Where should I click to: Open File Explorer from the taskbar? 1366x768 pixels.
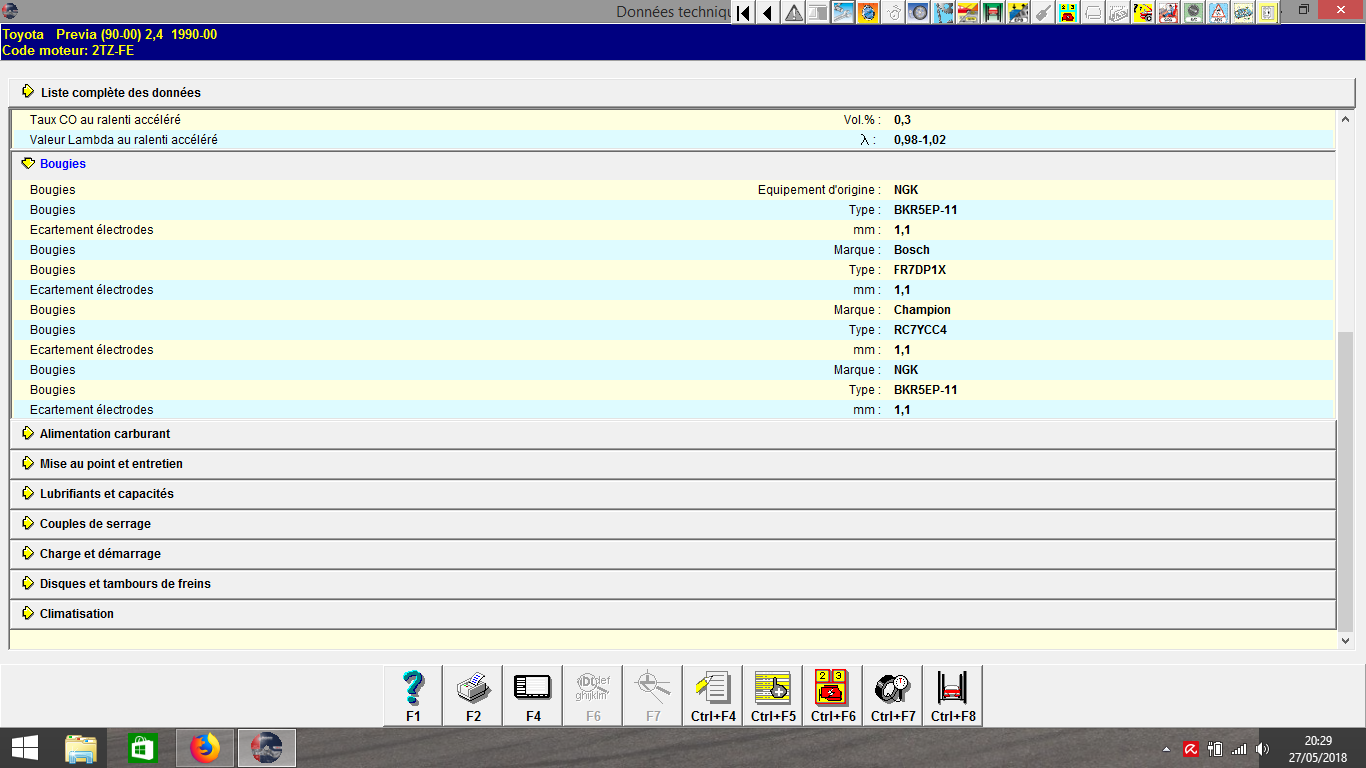pyautogui.click(x=82, y=747)
